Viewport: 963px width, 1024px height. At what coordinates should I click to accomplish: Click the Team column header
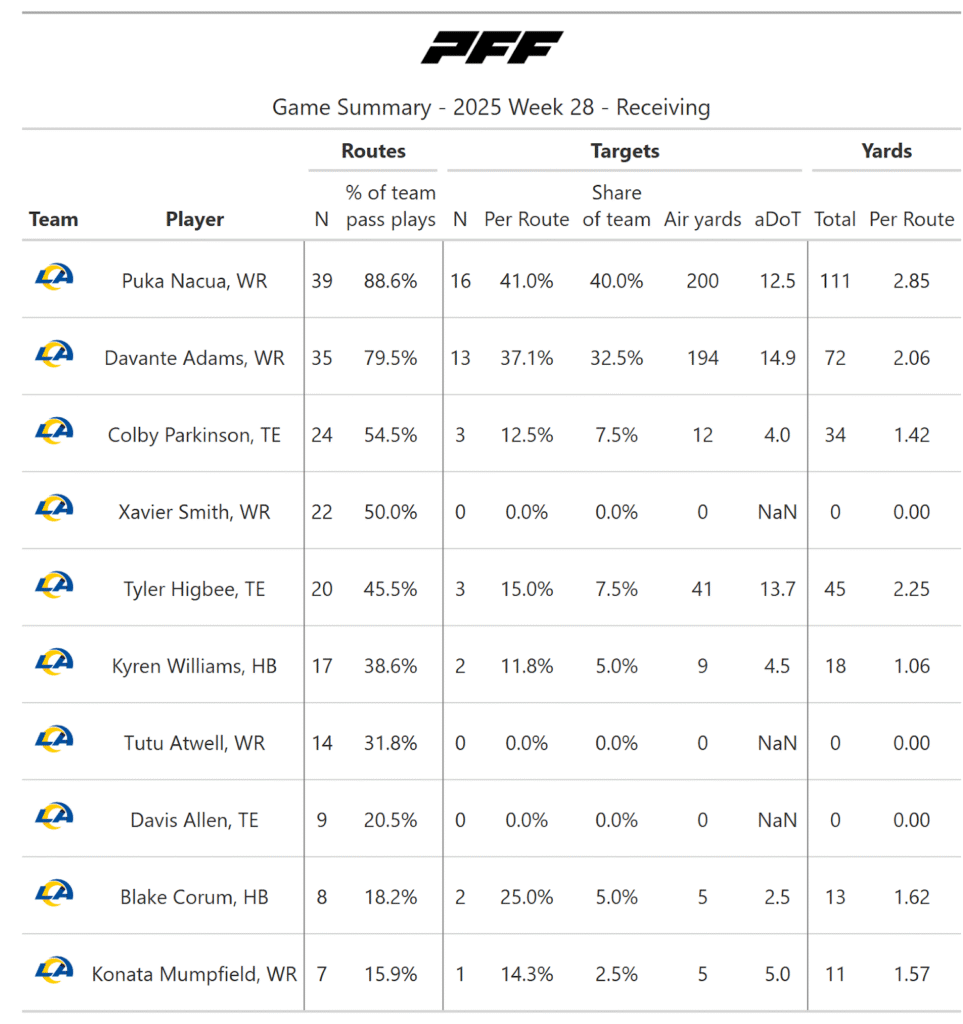tap(53, 220)
